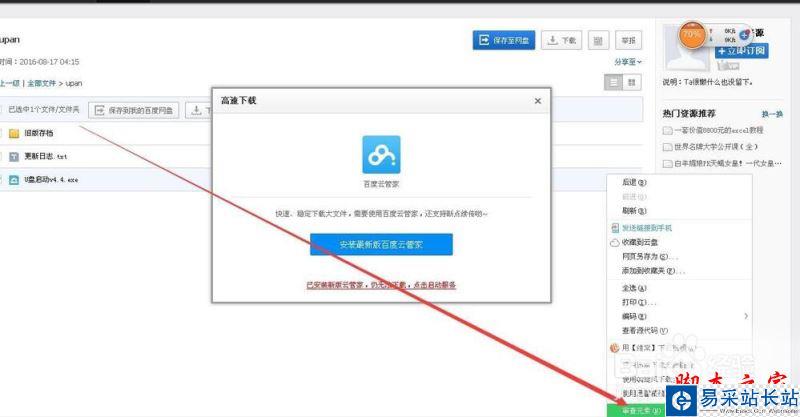Click the 用【维棠】下载 context menu entry

[x=658, y=348]
